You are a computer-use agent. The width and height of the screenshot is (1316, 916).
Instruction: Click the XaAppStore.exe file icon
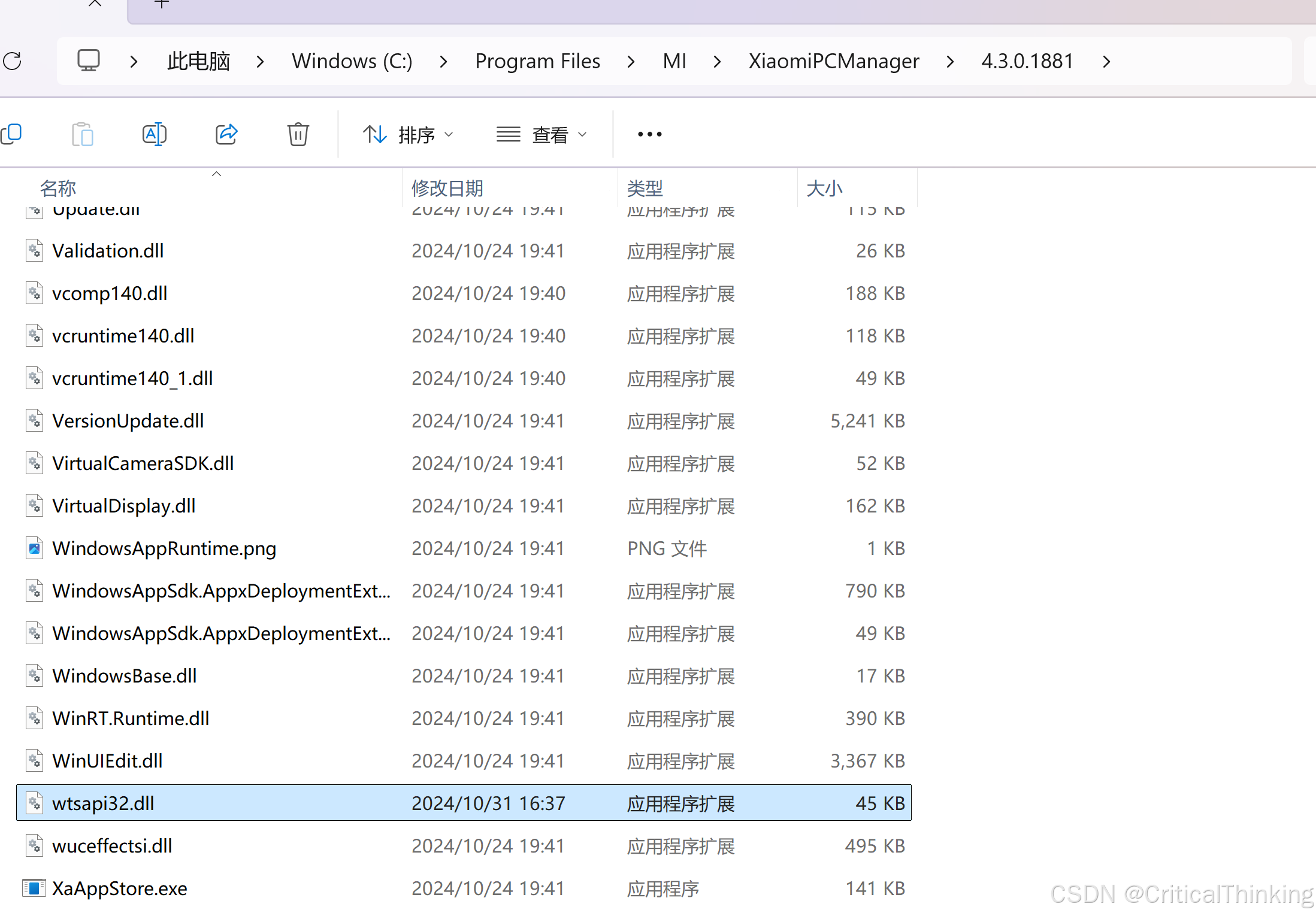34,888
